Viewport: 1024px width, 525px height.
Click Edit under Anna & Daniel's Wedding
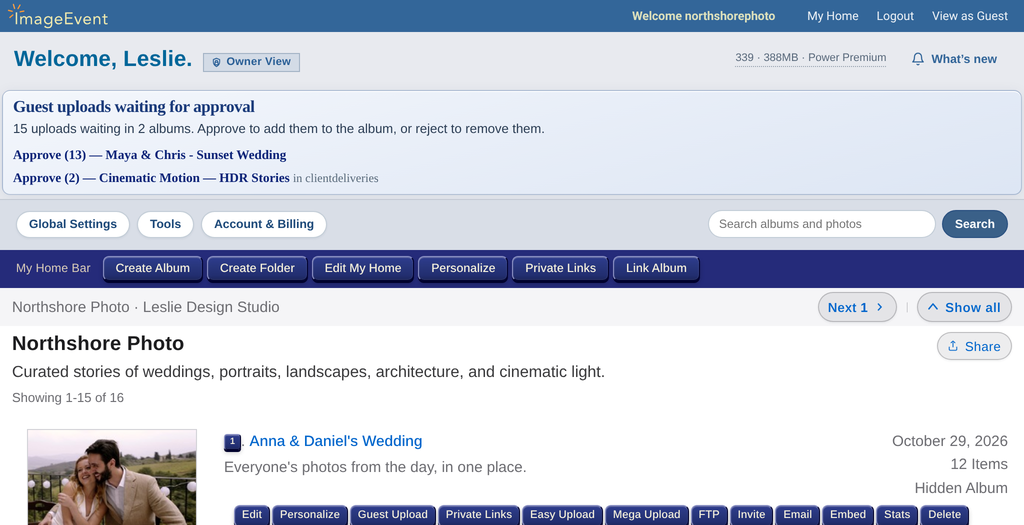pos(252,515)
